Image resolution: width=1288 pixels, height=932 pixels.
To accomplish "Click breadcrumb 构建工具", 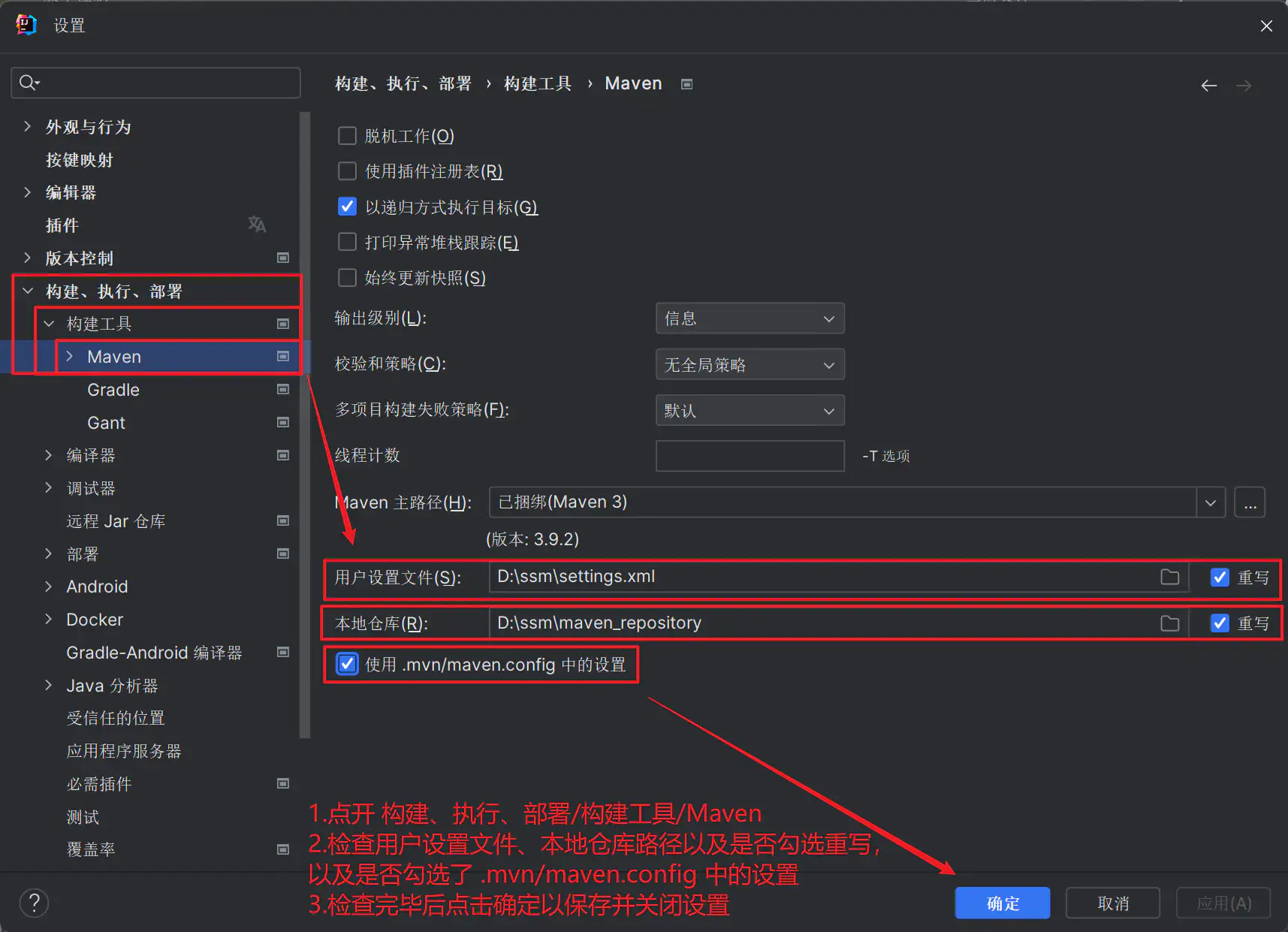I will pos(538,83).
